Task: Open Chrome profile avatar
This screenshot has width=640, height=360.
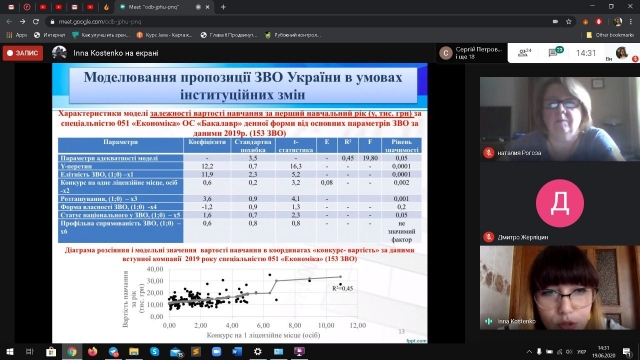Action: tap(618, 21)
